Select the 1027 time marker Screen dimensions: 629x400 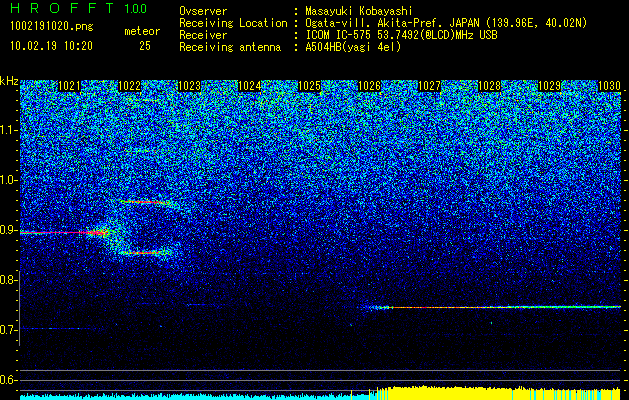point(430,86)
